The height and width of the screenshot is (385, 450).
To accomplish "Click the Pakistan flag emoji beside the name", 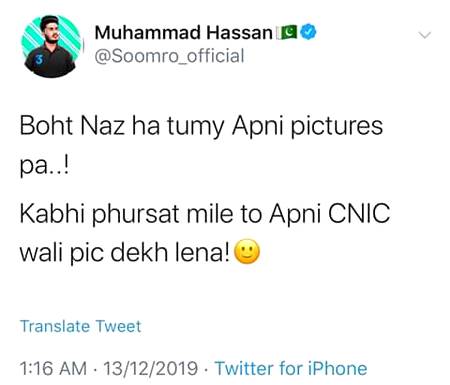I will [x=287, y=32].
